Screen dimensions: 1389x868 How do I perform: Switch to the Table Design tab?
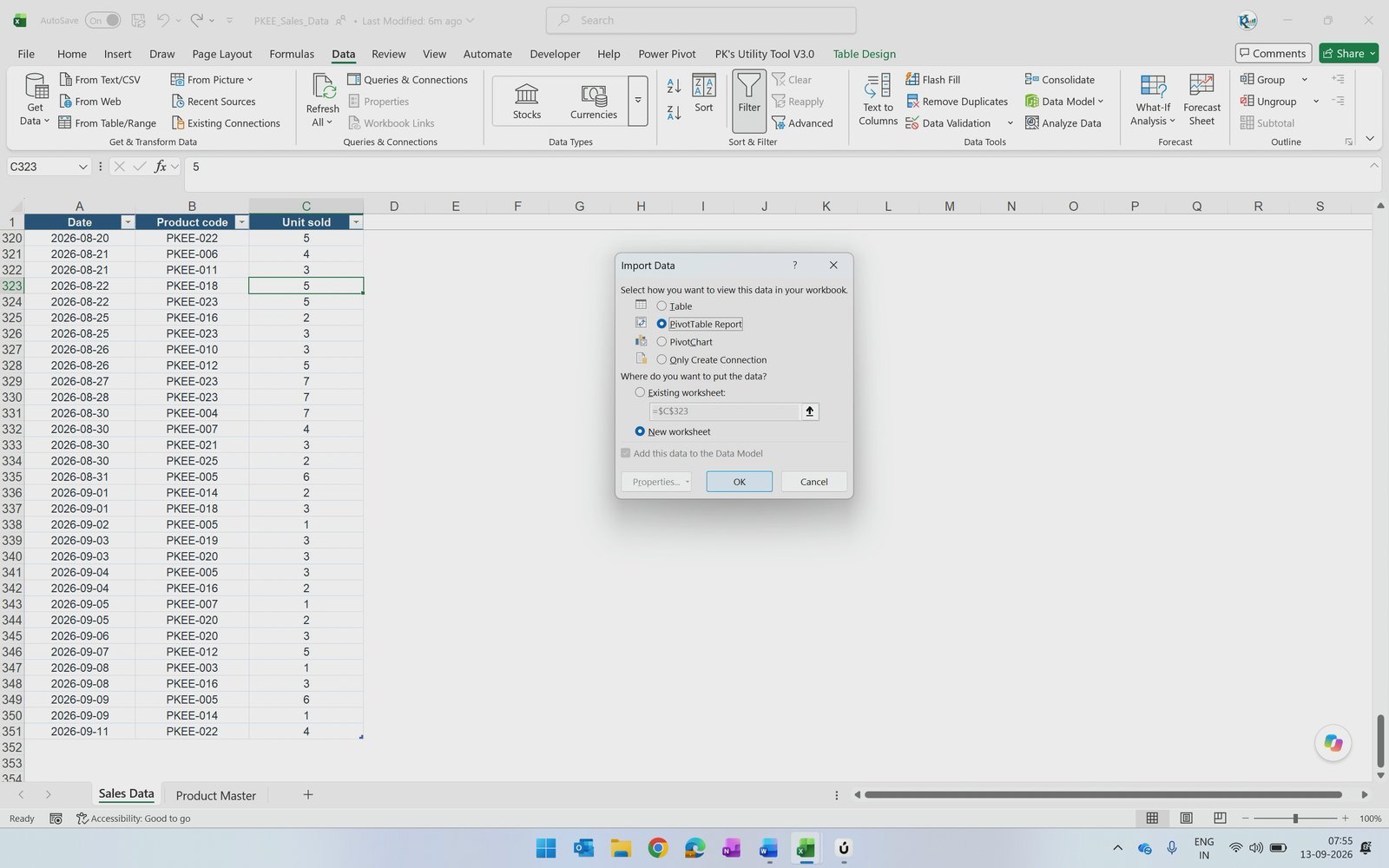coord(864,54)
